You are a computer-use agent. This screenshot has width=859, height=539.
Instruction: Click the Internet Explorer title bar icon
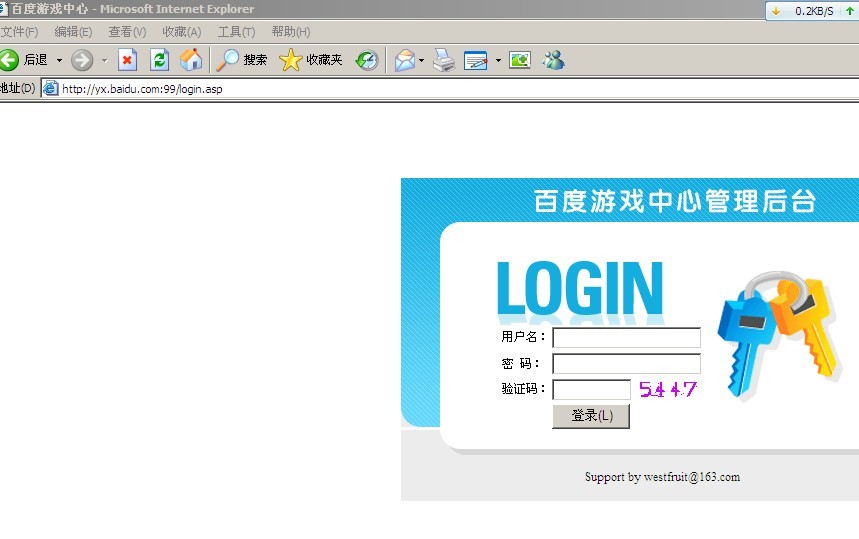[3, 9]
